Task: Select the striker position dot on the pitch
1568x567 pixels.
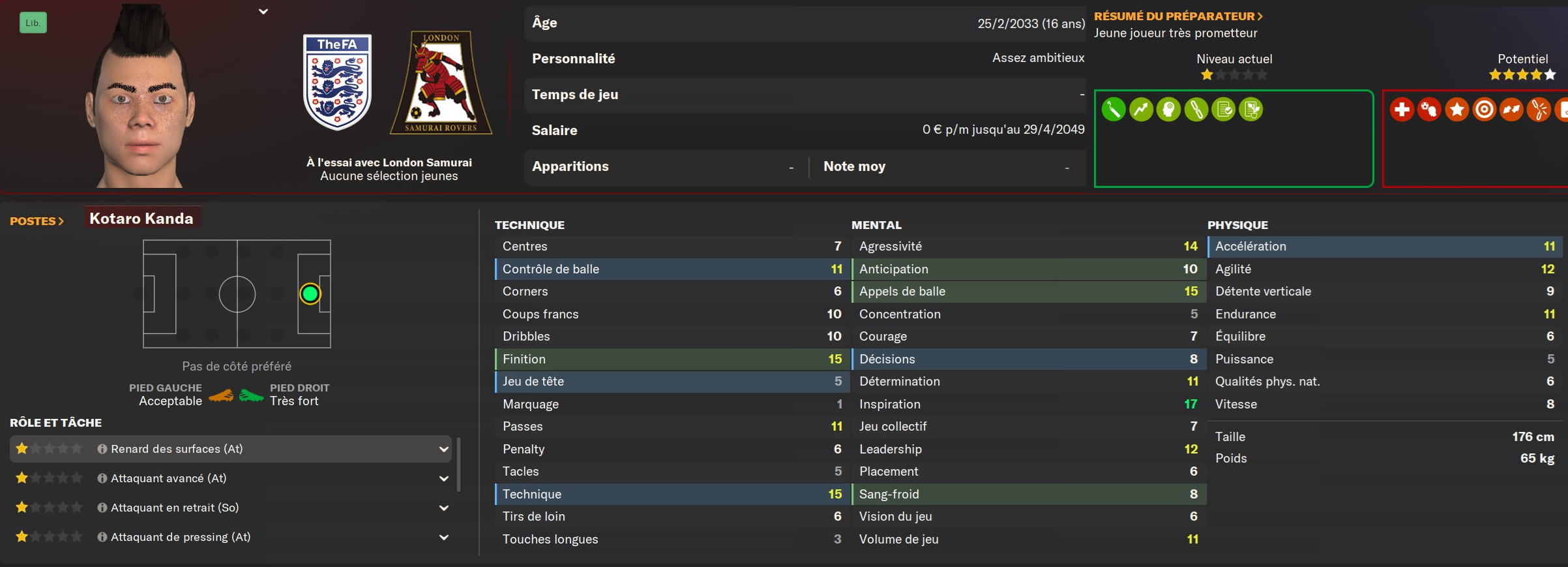Action: tap(310, 294)
